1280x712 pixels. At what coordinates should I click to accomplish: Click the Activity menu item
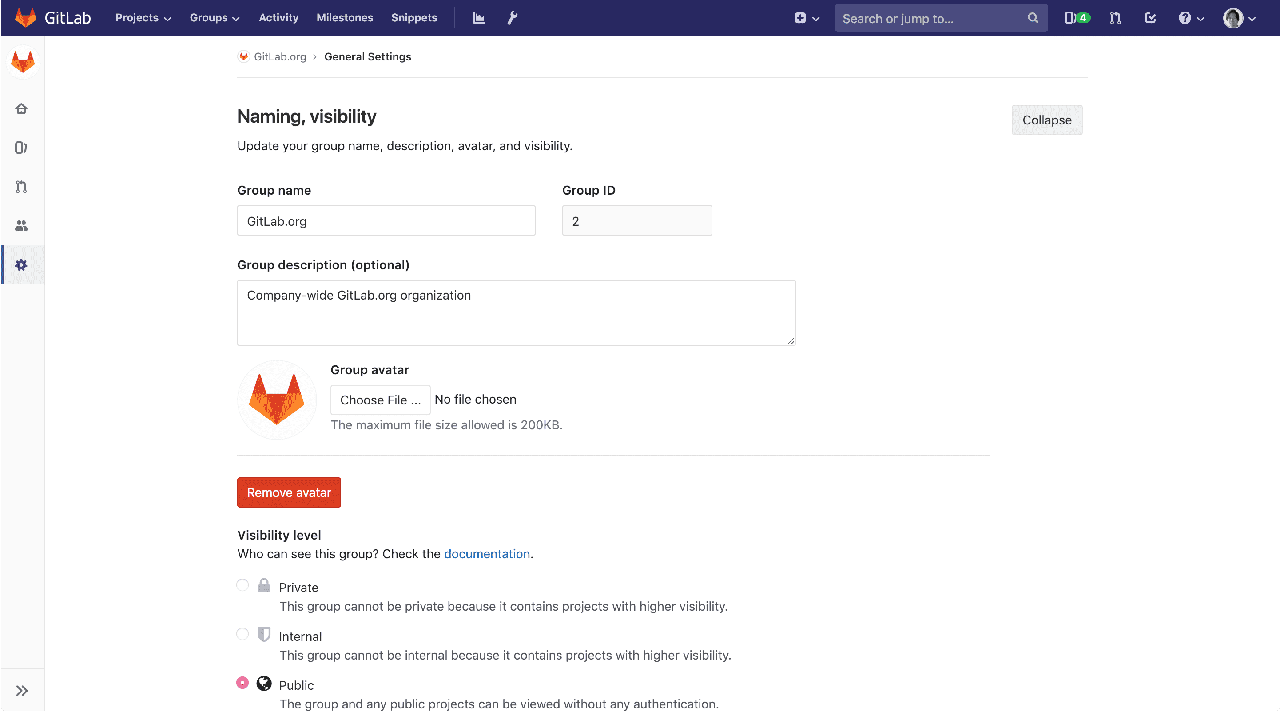[x=278, y=17]
